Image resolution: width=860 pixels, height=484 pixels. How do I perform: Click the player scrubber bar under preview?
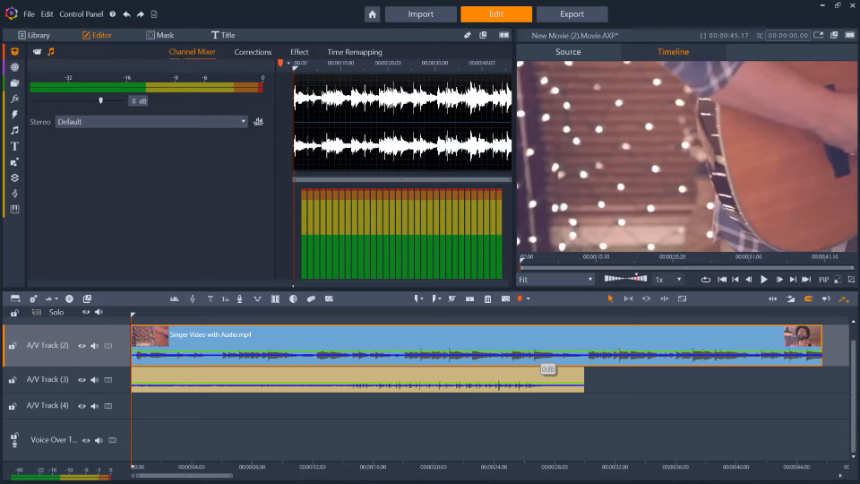point(687,268)
